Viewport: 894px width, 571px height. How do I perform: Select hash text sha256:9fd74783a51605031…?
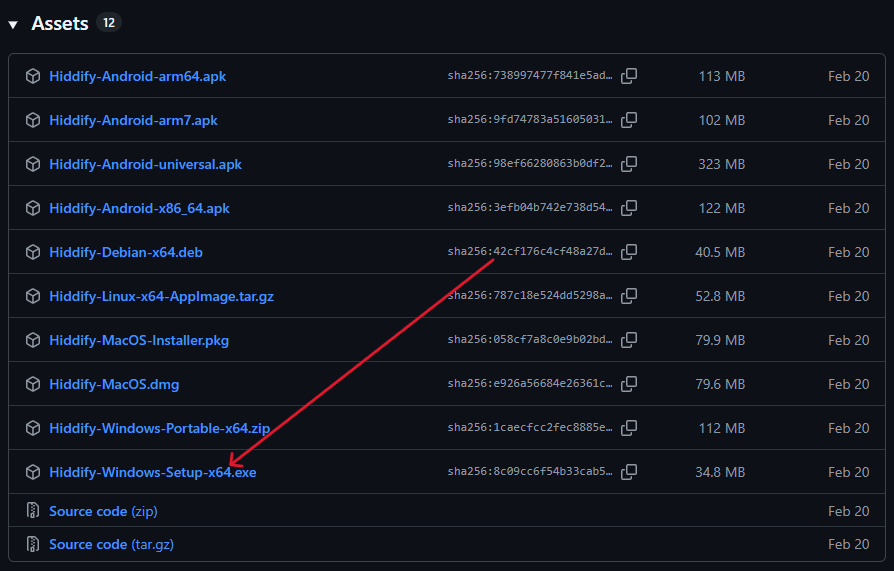click(530, 119)
